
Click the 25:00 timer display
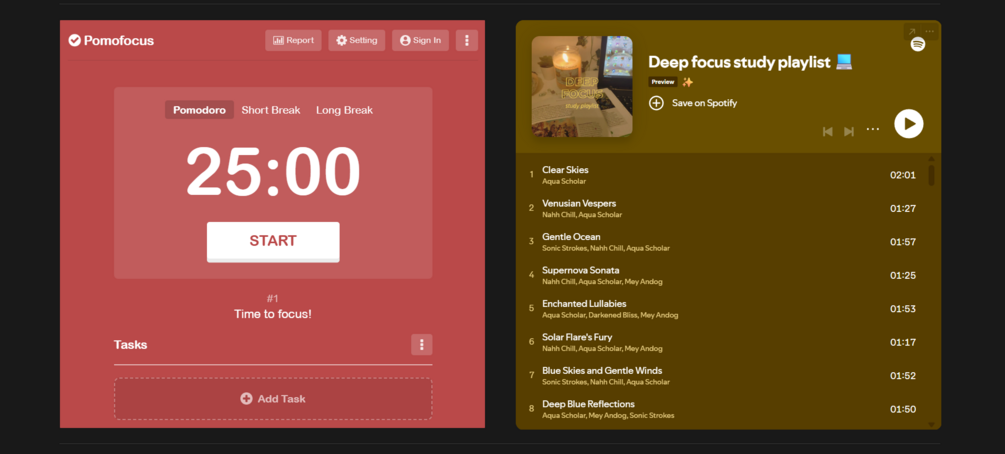click(x=273, y=172)
